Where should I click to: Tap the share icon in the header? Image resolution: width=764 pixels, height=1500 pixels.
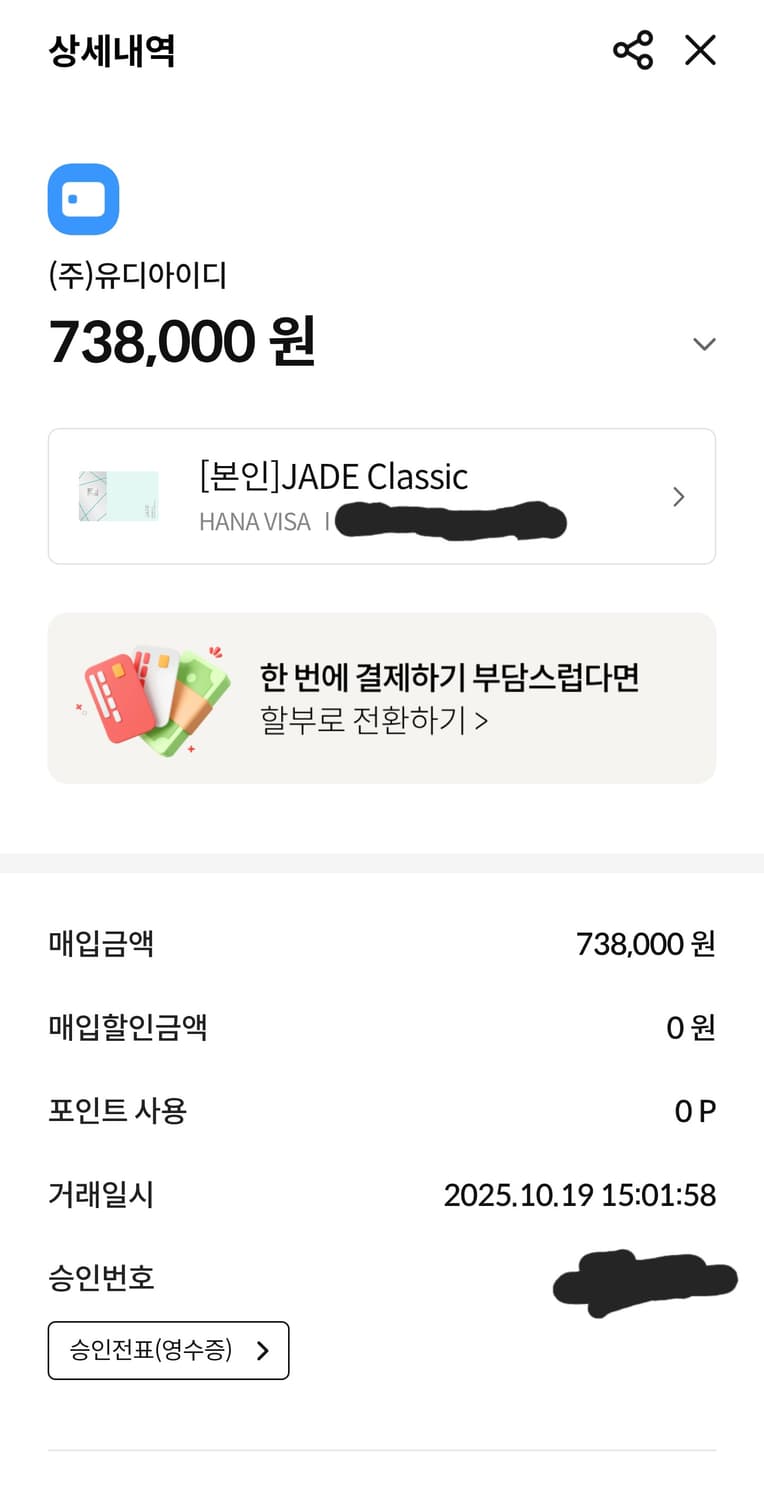632,50
